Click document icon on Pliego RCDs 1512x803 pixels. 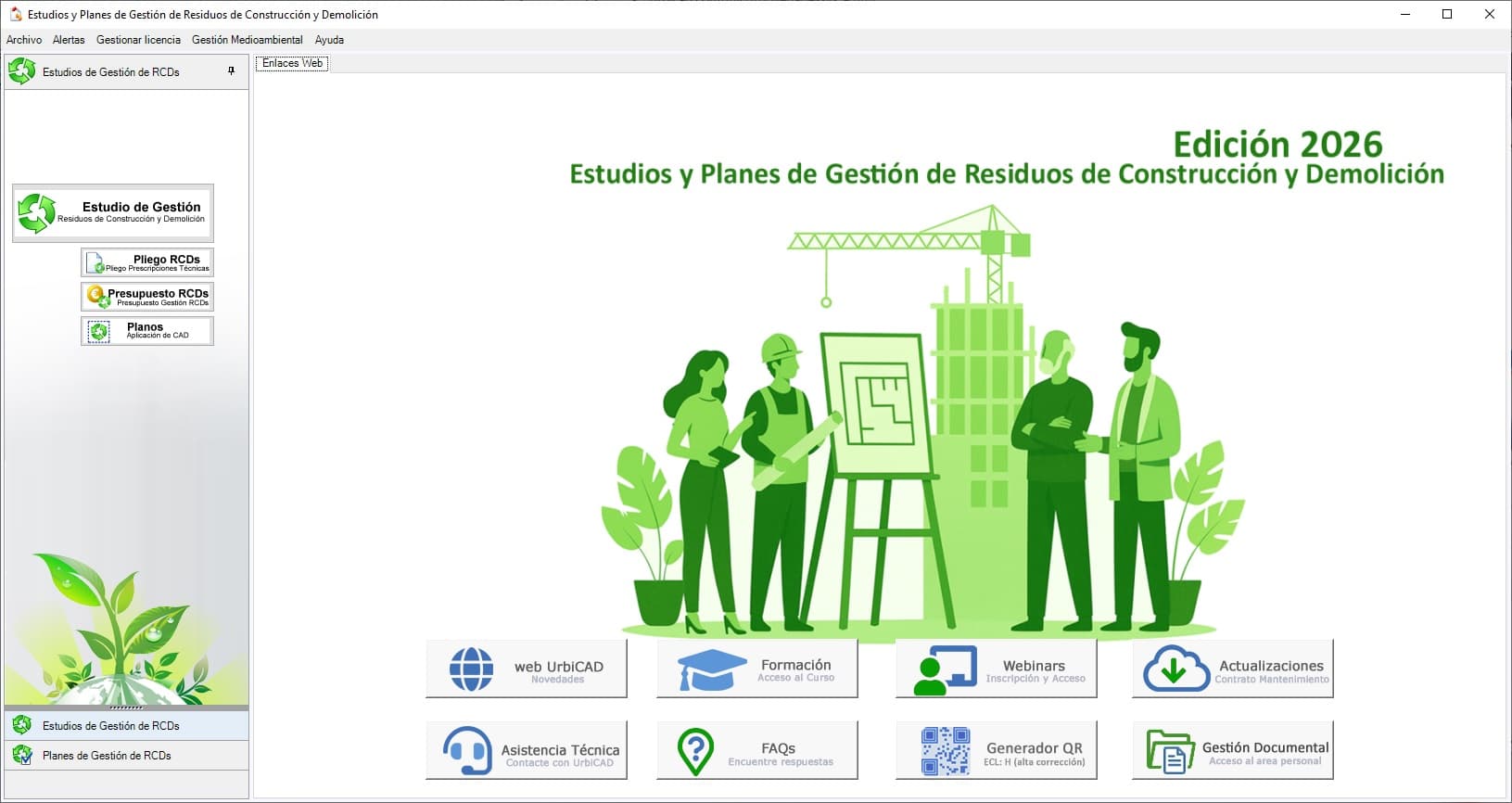pos(95,263)
